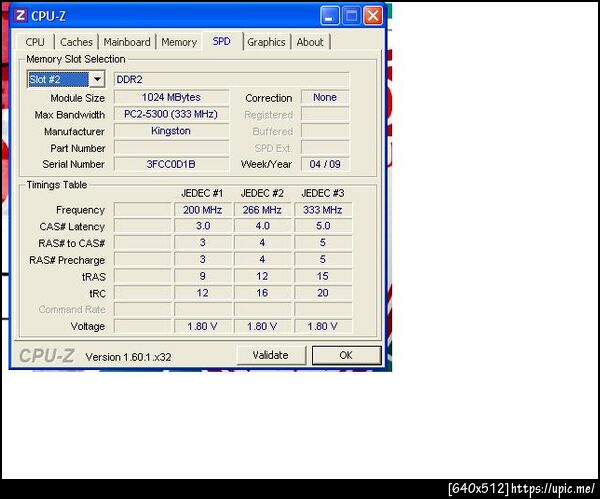Click the CPU-Z title bar app icon
Screen dimensions: 600x499
pyautogui.click(x=20, y=16)
